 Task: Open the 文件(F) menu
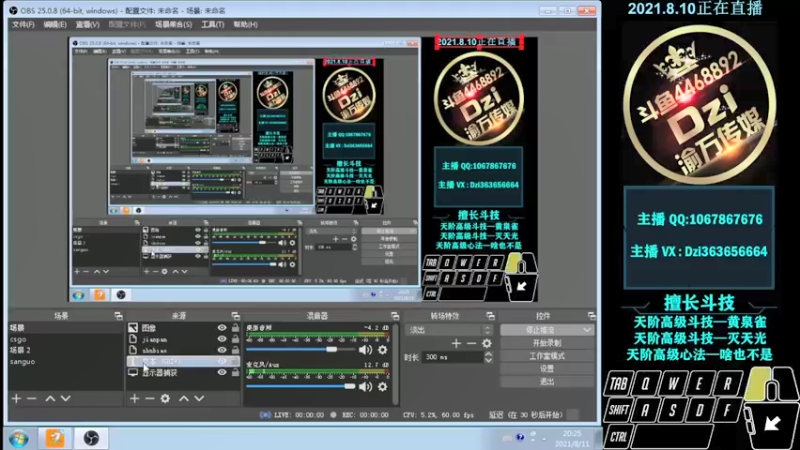(23, 24)
